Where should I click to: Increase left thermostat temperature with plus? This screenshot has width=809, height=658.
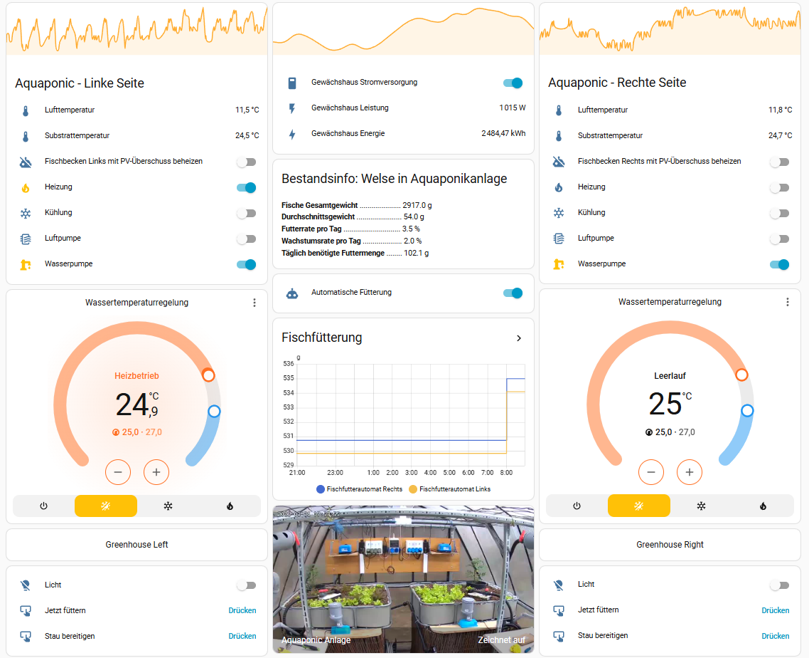coord(156,472)
